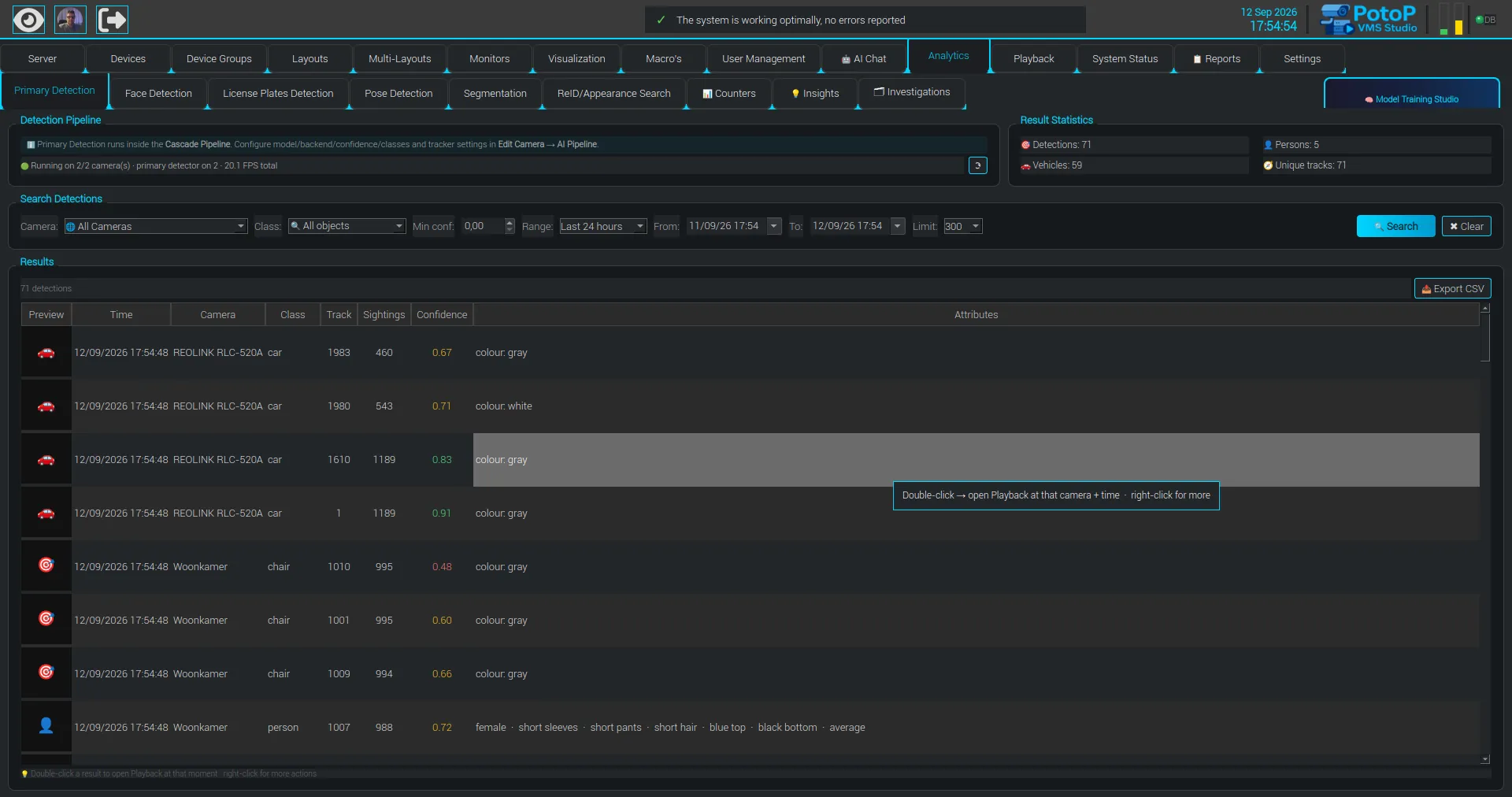Switch to the Segmentation tab

pyautogui.click(x=495, y=94)
